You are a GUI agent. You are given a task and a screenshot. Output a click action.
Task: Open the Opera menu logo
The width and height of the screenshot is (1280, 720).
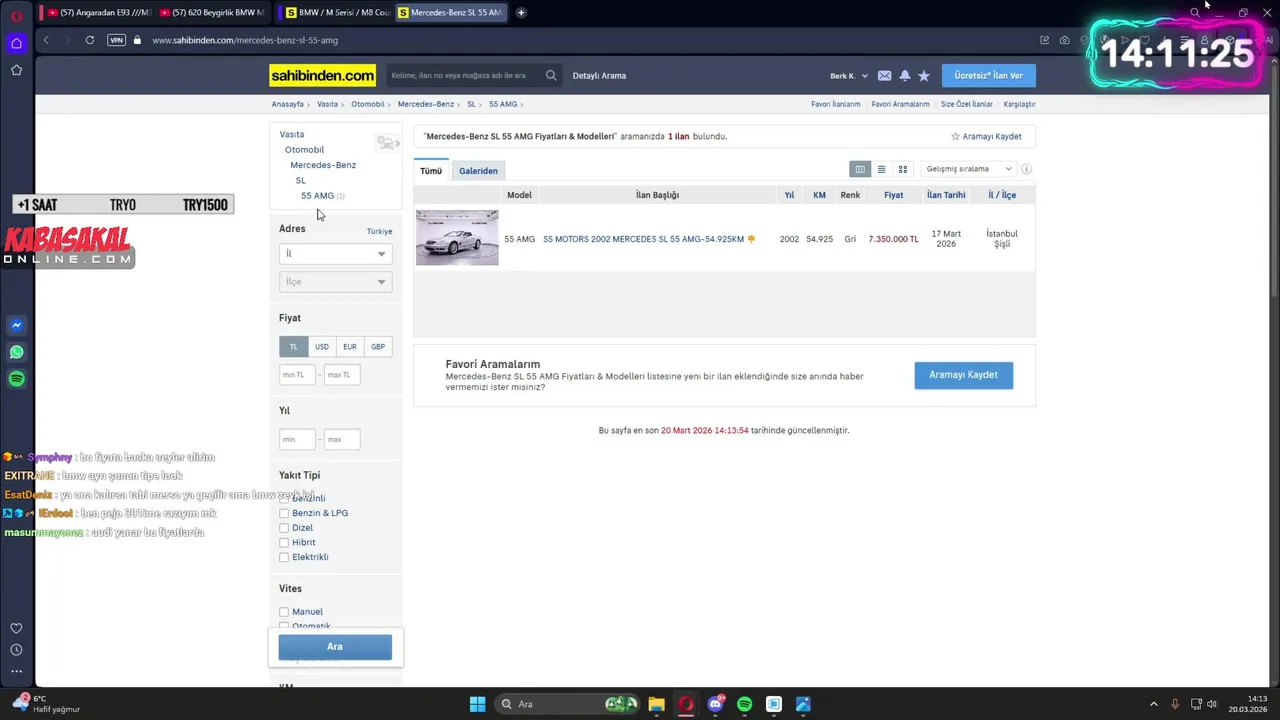(16, 15)
